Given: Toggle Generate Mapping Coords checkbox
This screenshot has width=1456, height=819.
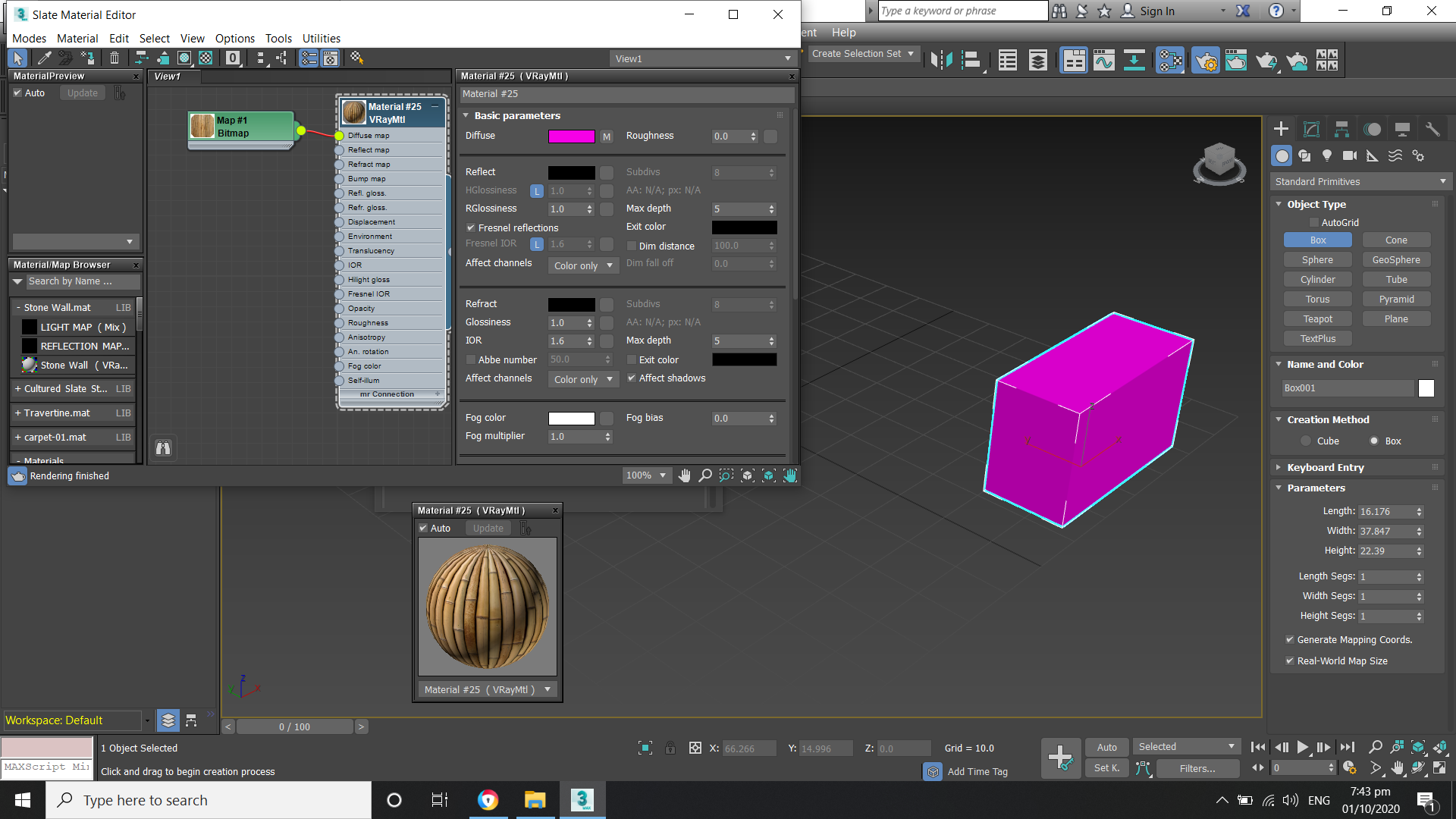Looking at the screenshot, I should pyautogui.click(x=1290, y=639).
